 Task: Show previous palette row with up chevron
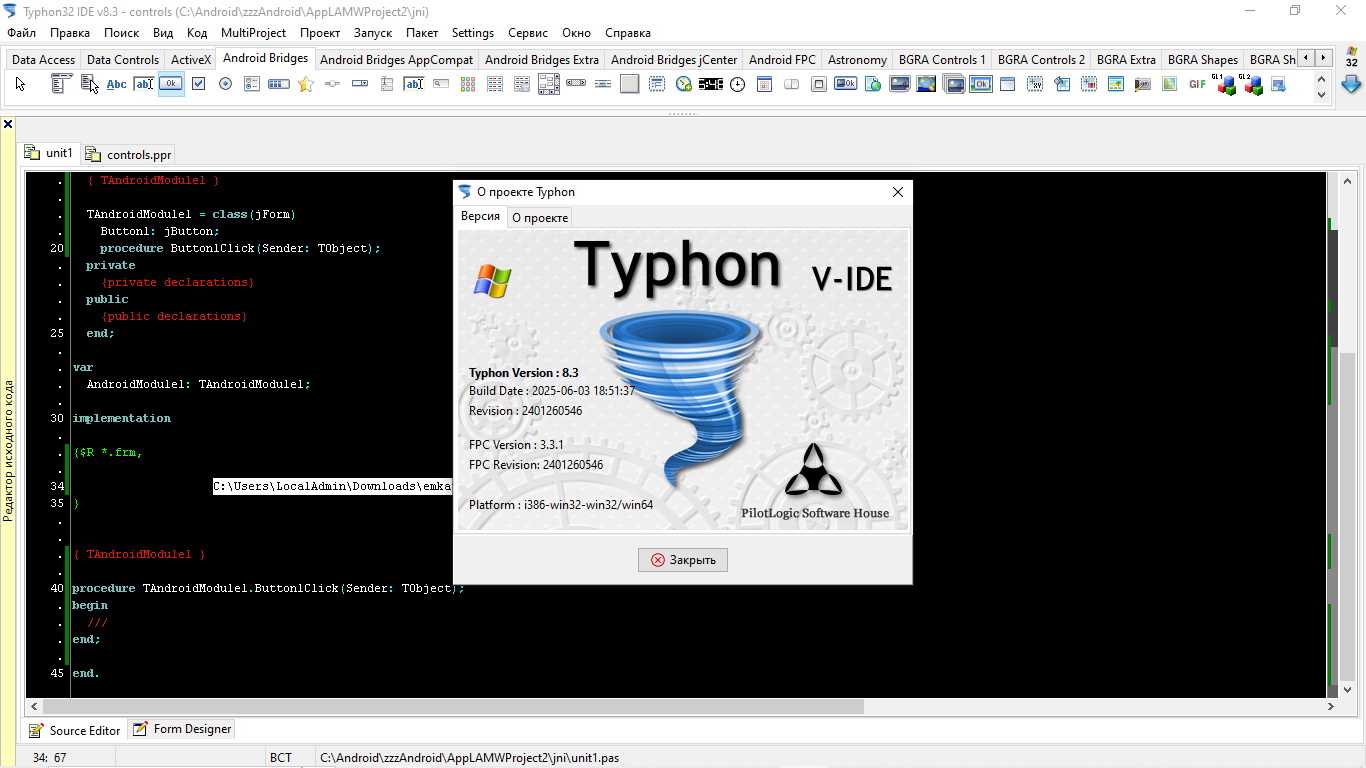coord(1322,78)
